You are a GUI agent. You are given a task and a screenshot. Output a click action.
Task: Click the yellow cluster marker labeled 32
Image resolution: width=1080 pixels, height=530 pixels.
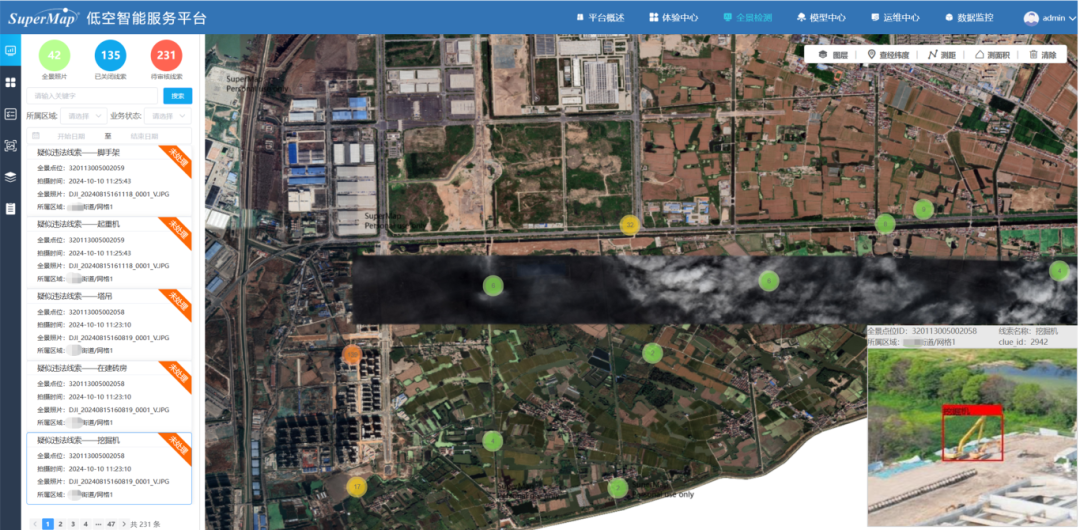630,225
